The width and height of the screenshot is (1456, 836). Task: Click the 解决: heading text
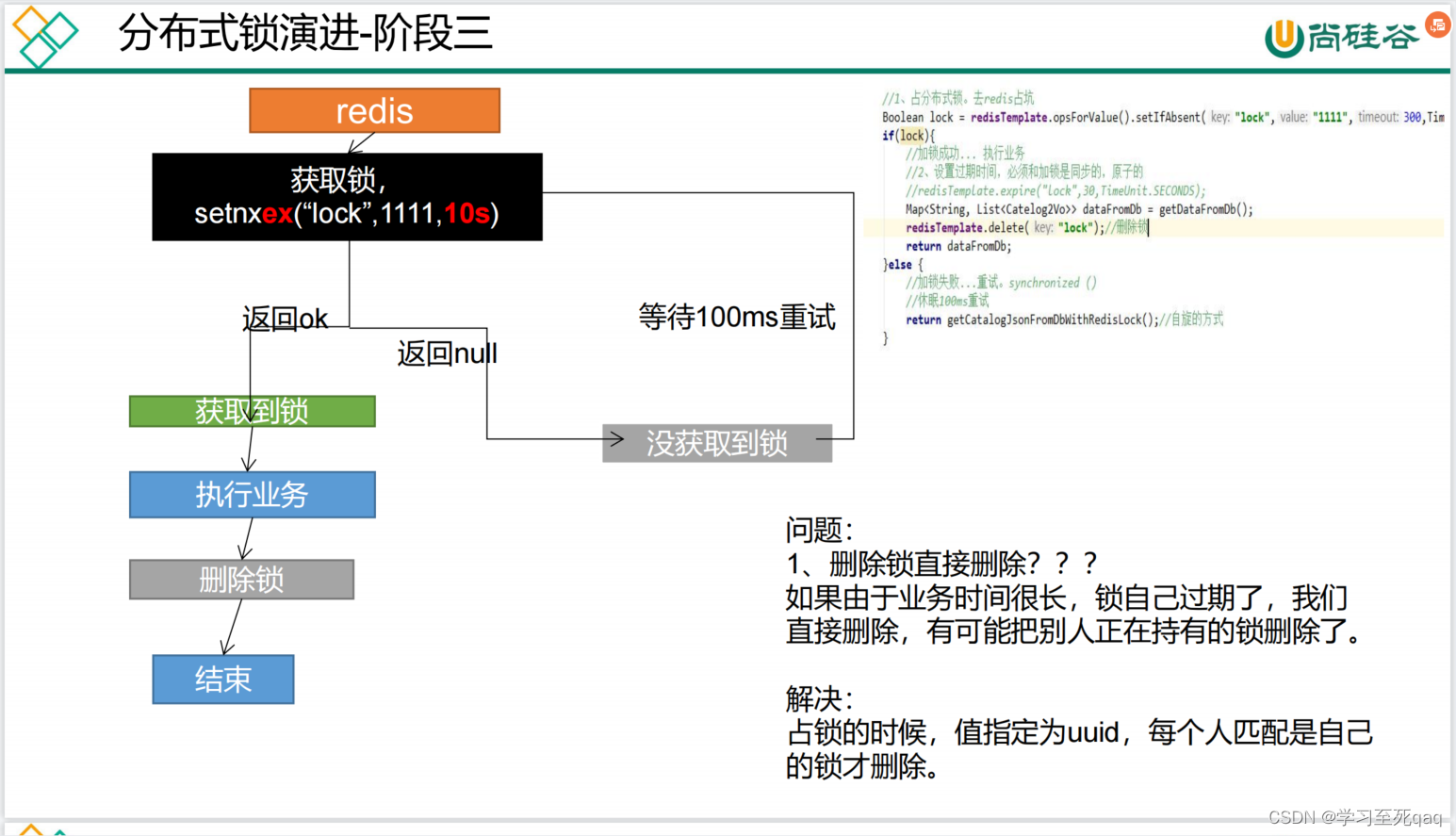[819, 698]
